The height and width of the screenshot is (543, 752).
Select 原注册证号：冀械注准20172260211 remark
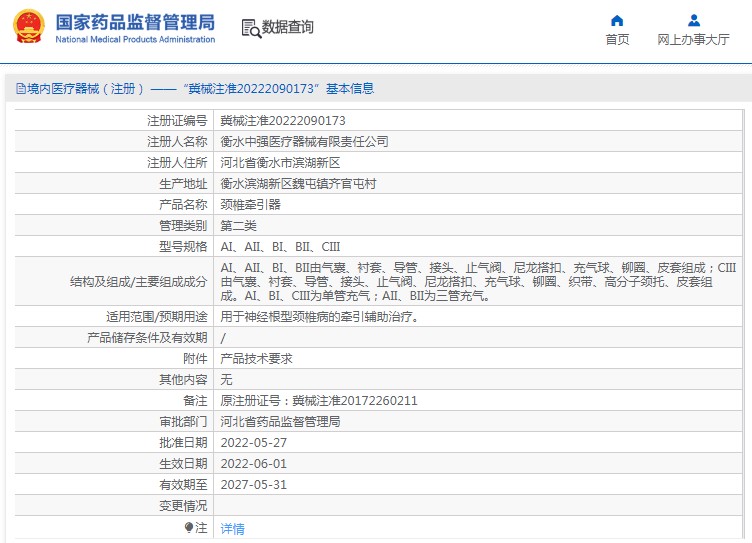pyautogui.click(x=319, y=401)
